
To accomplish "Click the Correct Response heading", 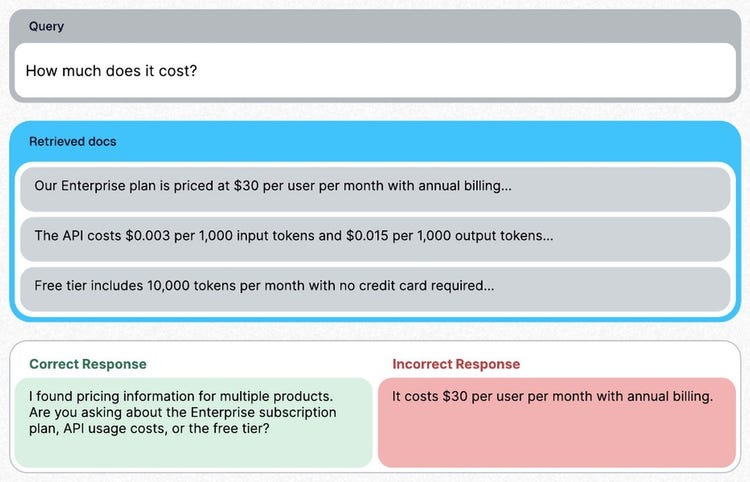I will click(x=88, y=364).
